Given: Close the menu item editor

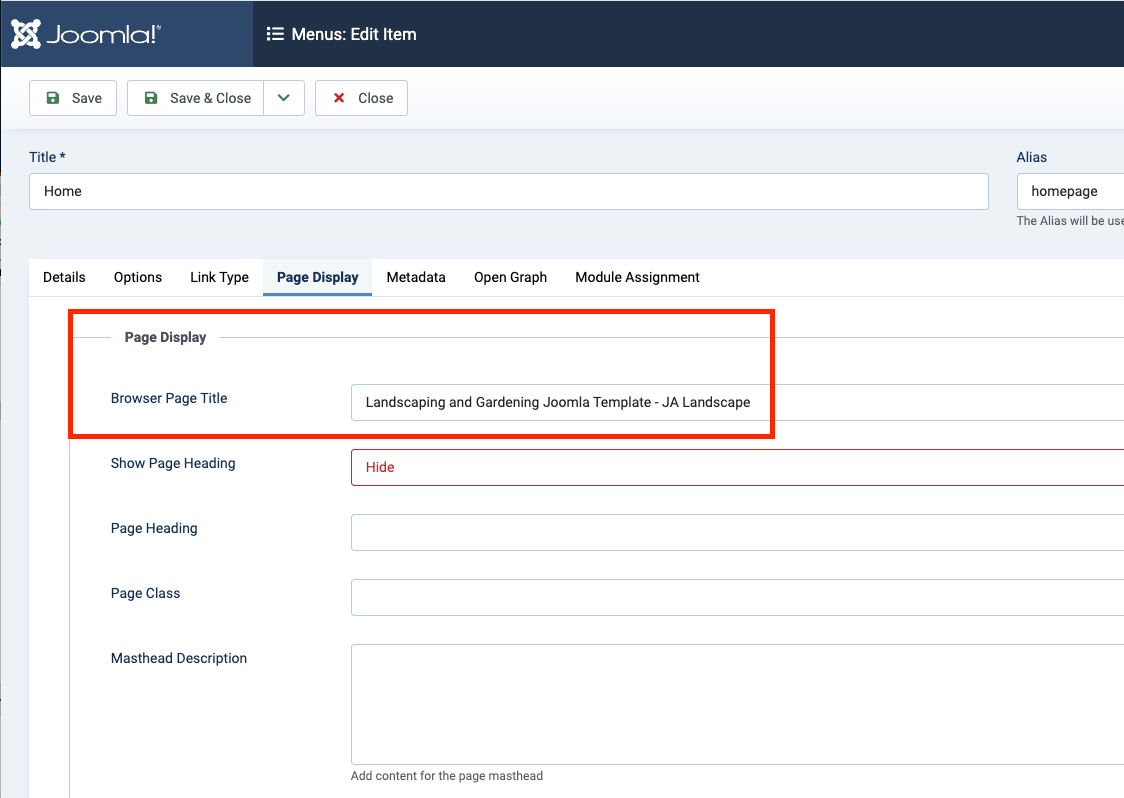Looking at the screenshot, I should pyautogui.click(x=361, y=98).
